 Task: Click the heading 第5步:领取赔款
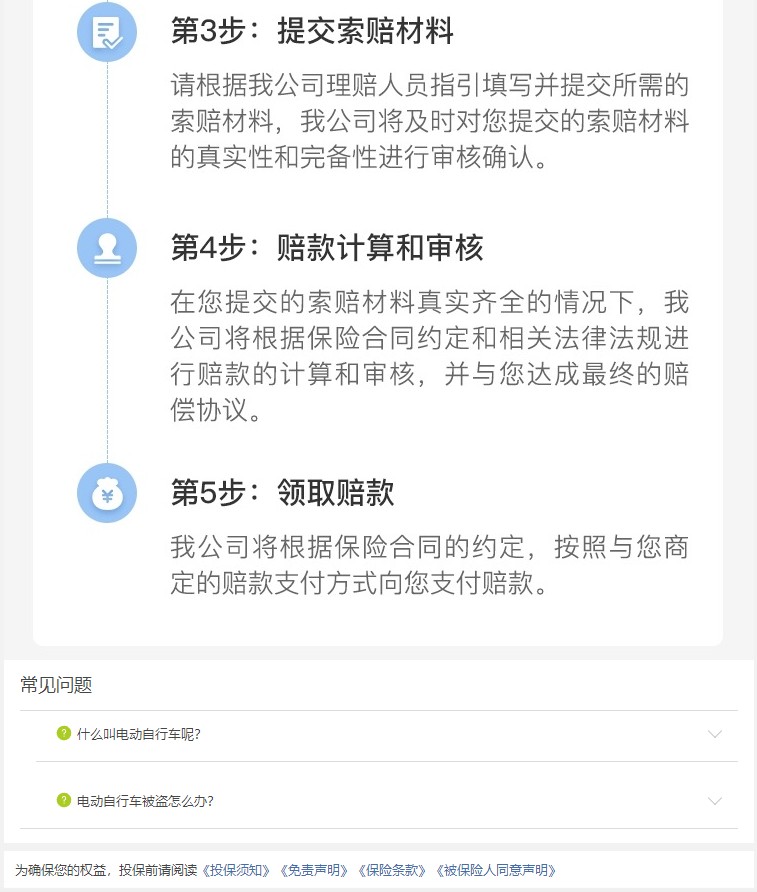point(282,493)
